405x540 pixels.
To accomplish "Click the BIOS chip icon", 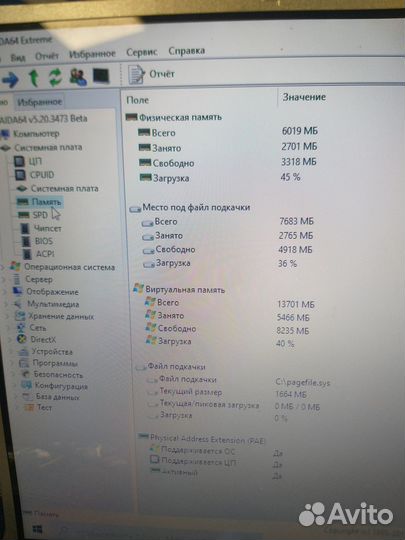I will (27, 241).
